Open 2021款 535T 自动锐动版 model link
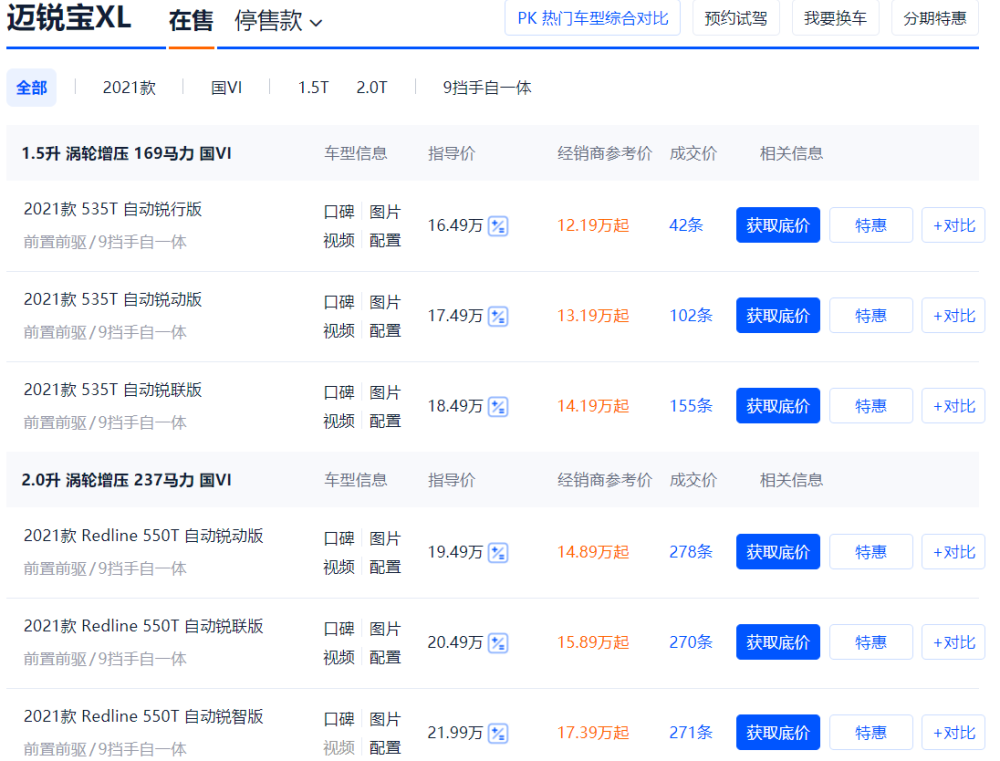 pos(112,300)
